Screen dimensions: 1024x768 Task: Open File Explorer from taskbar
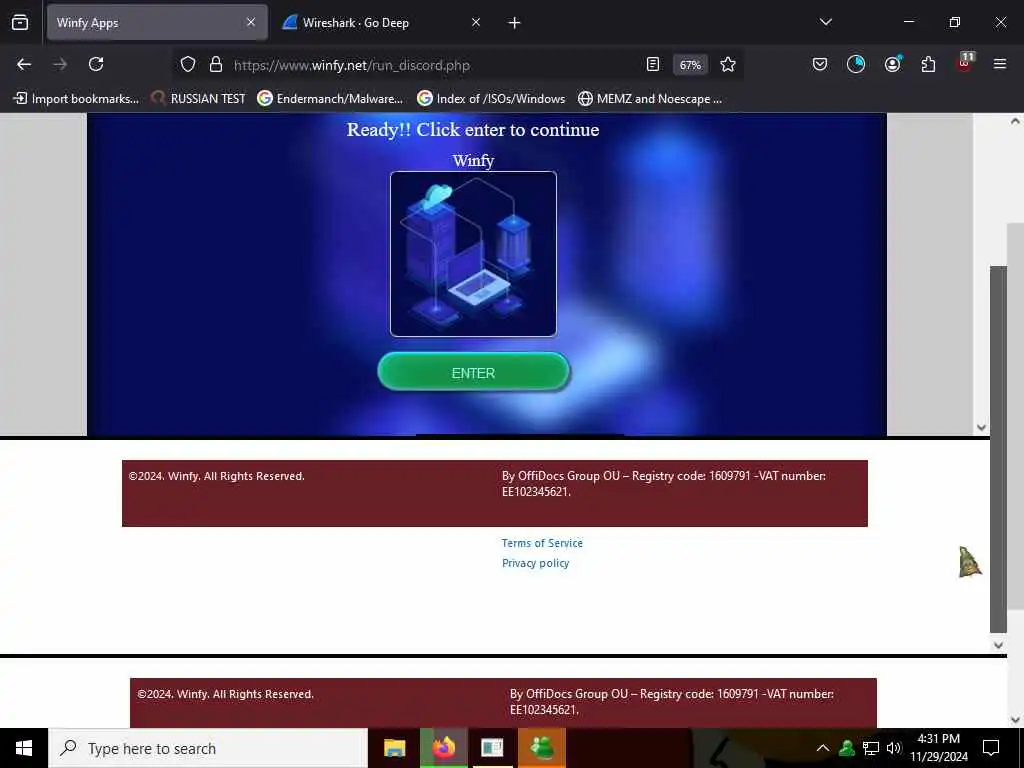tap(394, 748)
